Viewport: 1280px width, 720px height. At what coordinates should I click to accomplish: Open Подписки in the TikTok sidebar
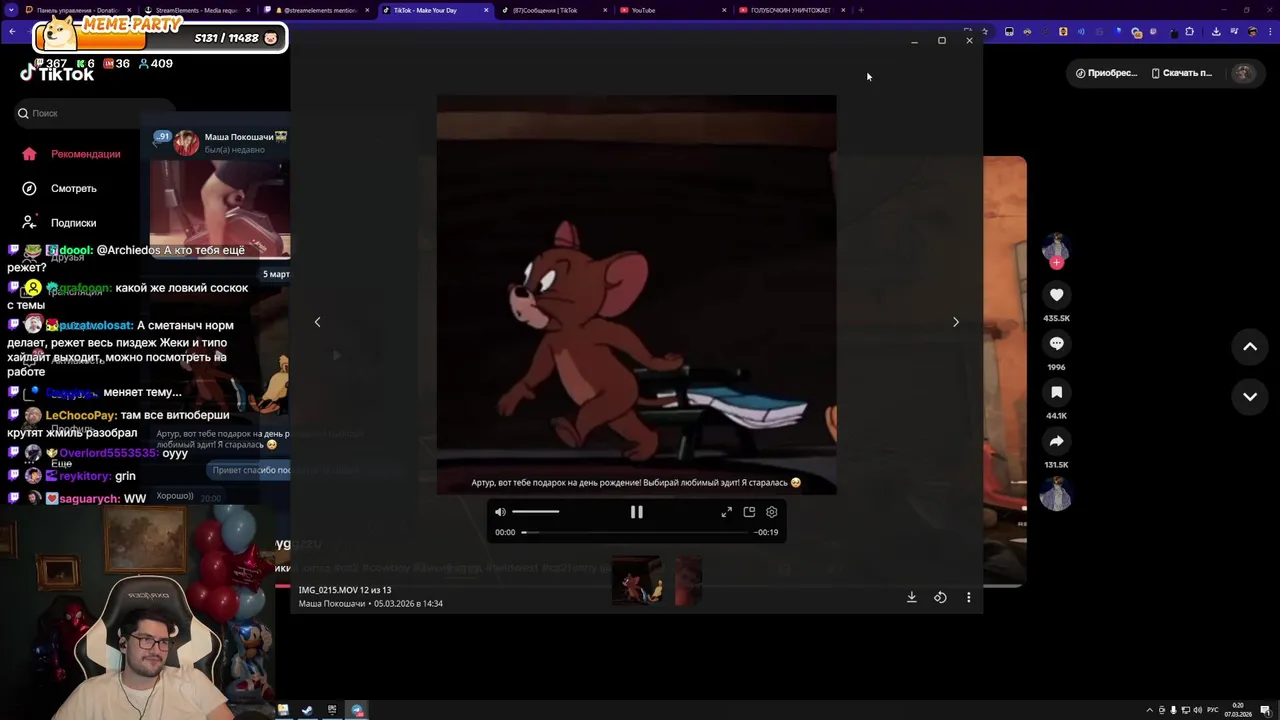coord(61,223)
